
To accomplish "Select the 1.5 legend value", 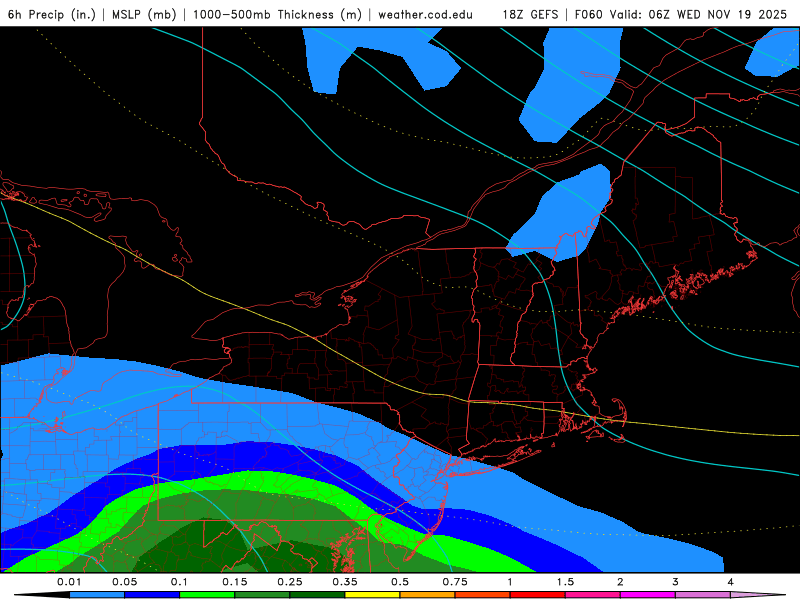I will [x=565, y=582].
